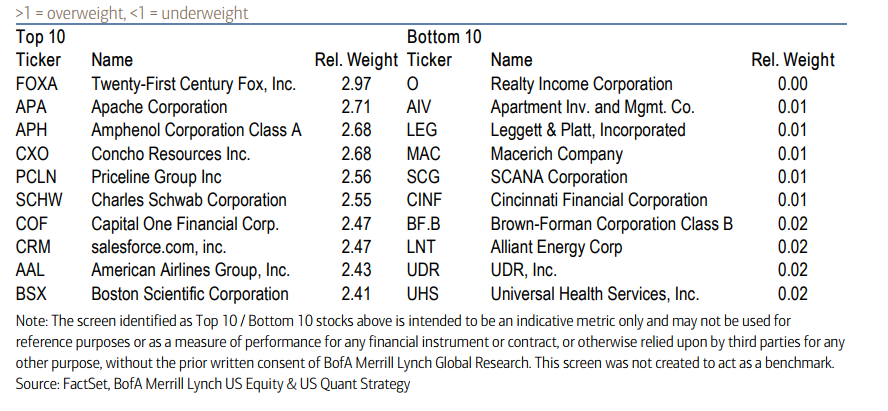888x411 pixels.
Task: Click the FactSet source line
Action: (213, 384)
